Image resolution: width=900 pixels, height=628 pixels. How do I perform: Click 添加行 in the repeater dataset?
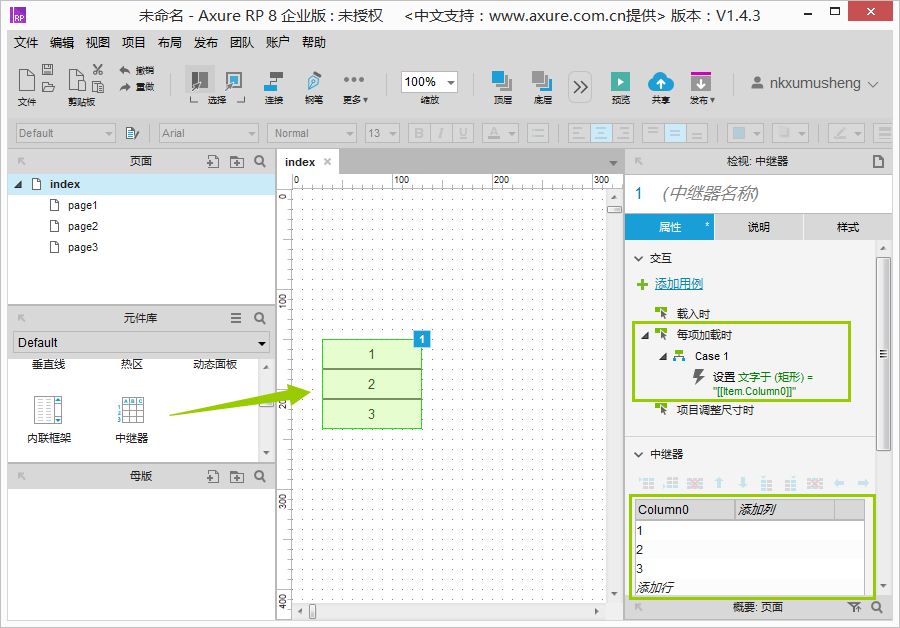coord(654,587)
